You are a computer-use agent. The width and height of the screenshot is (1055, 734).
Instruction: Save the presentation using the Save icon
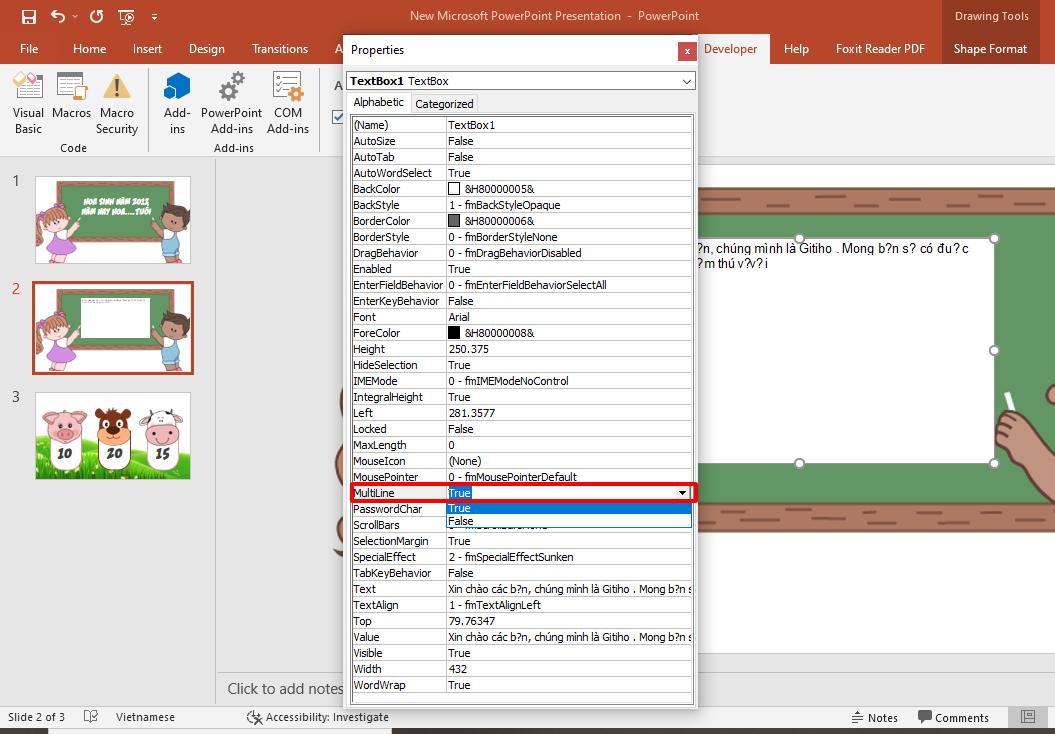[28, 16]
